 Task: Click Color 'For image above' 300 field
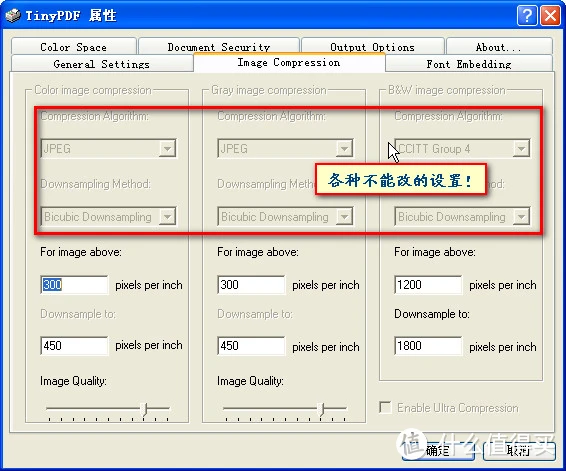[74, 285]
